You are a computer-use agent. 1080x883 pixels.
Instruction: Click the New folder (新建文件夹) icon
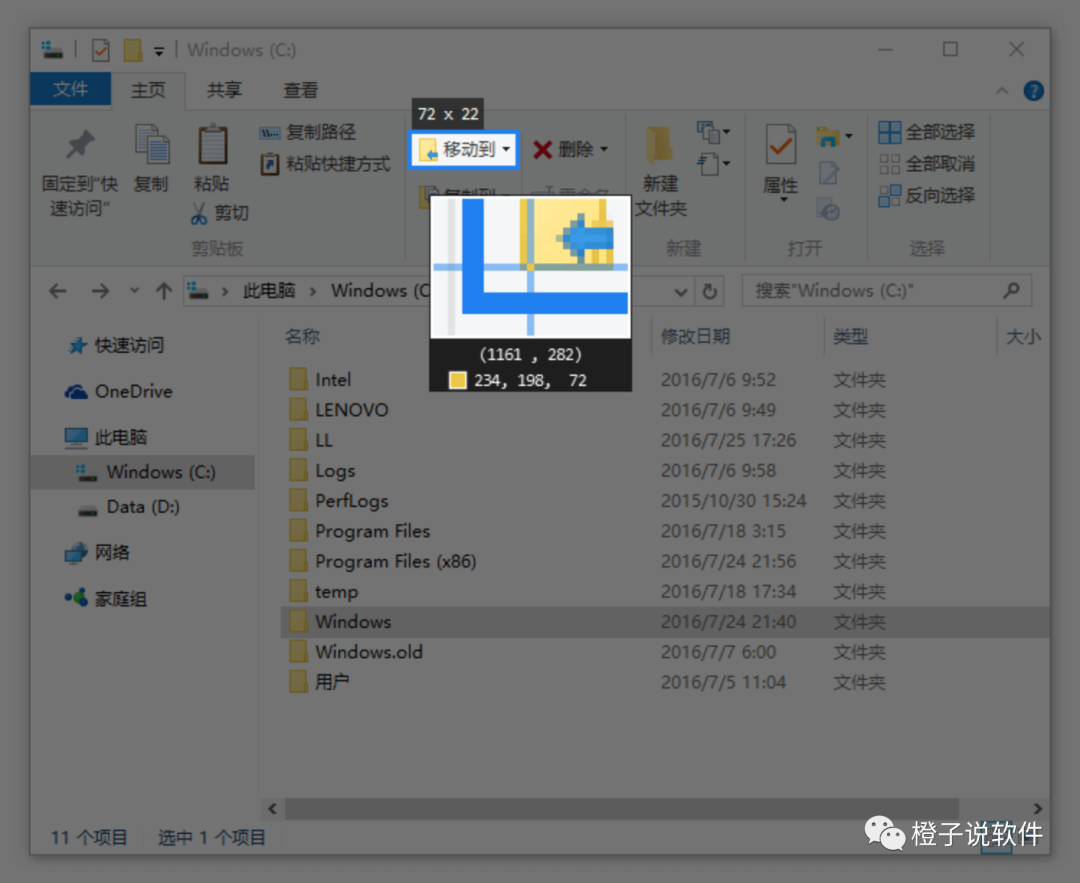point(660,146)
